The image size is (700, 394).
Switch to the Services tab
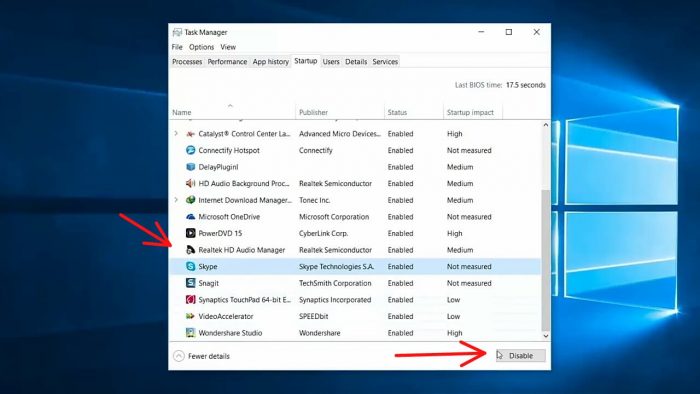(385, 62)
